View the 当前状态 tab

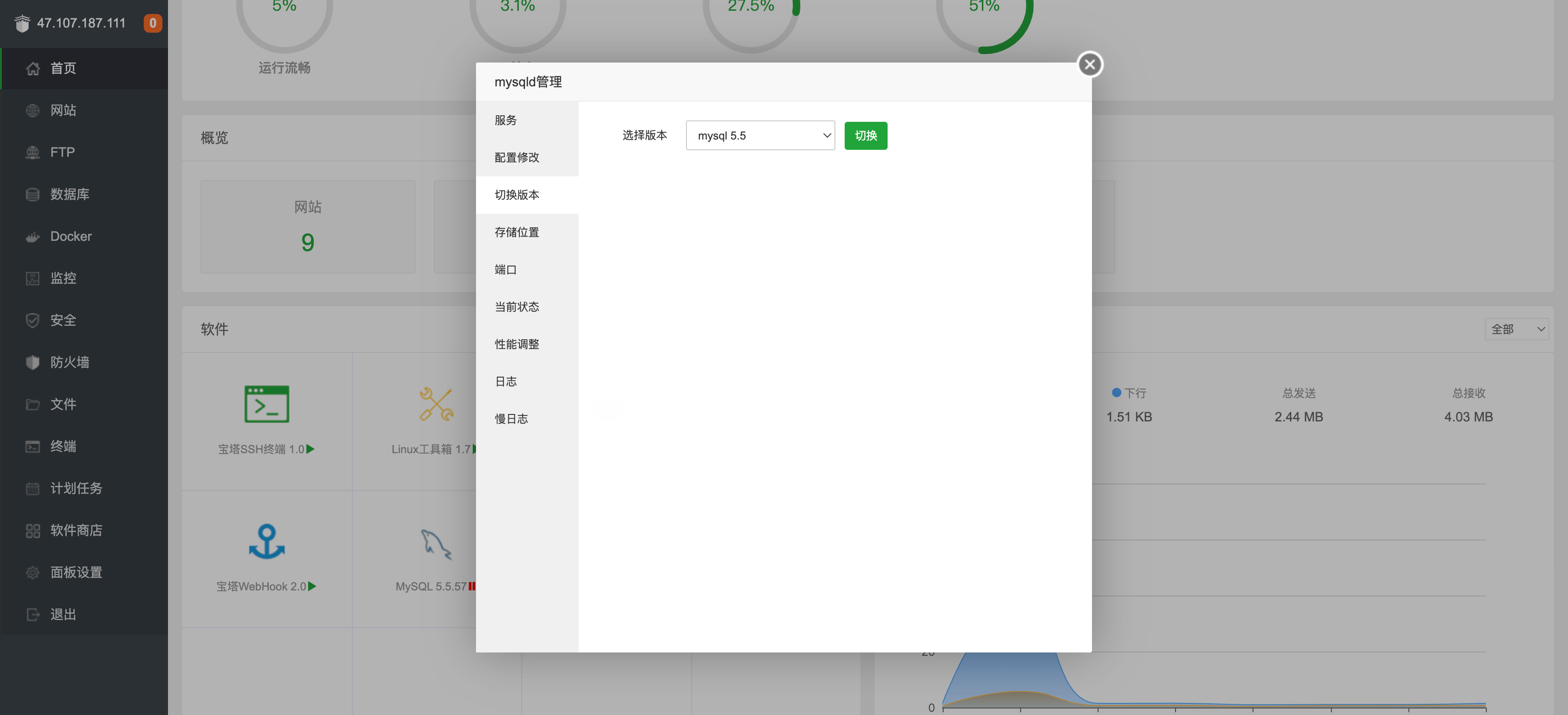[527, 307]
